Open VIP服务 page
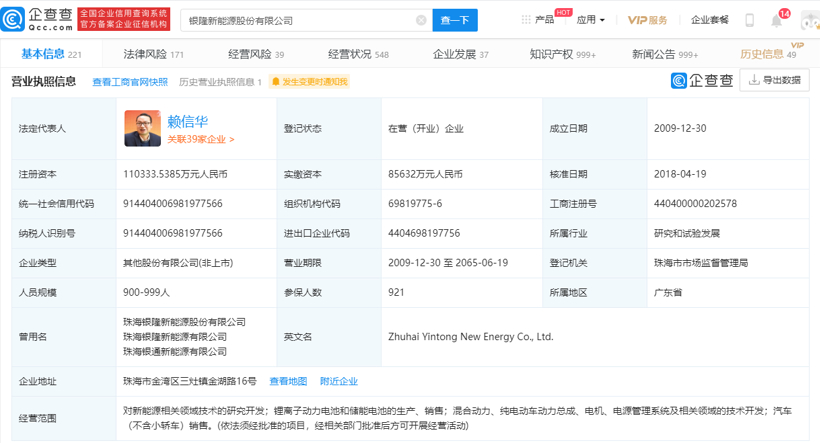The image size is (820, 443). 647,20
